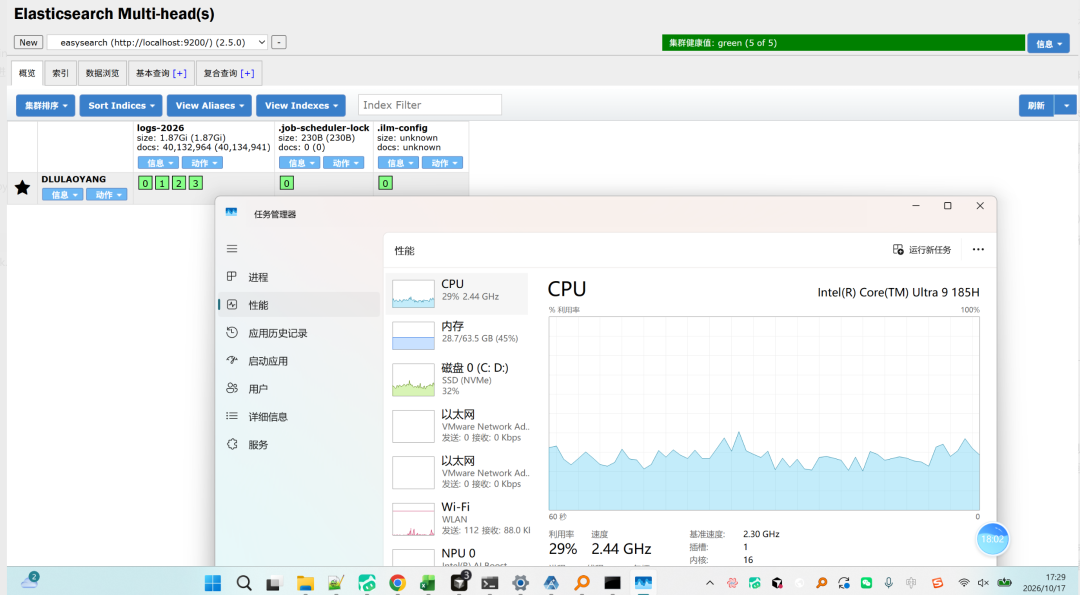
Task: Launch File Explorer from the taskbar
Action: [x=305, y=583]
